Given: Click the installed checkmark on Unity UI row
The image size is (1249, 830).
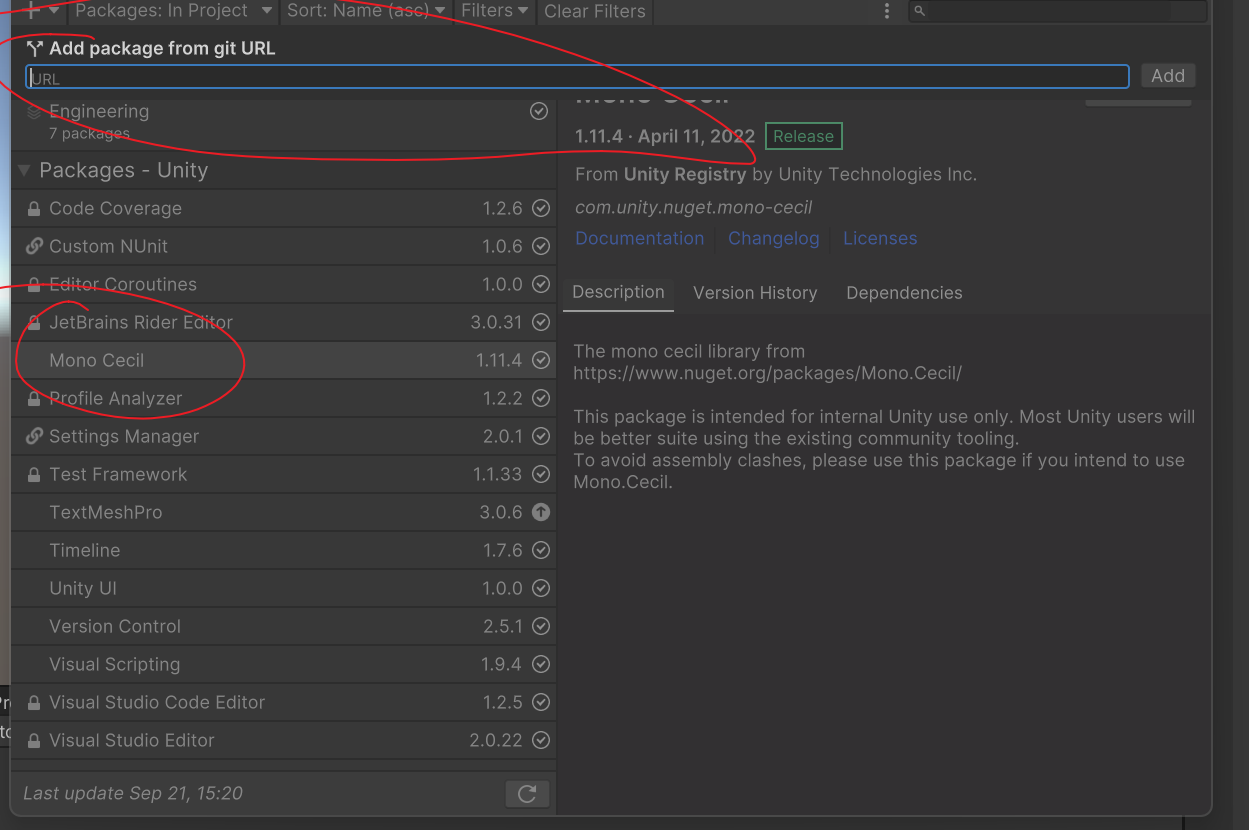Looking at the screenshot, I should [541, 588].
